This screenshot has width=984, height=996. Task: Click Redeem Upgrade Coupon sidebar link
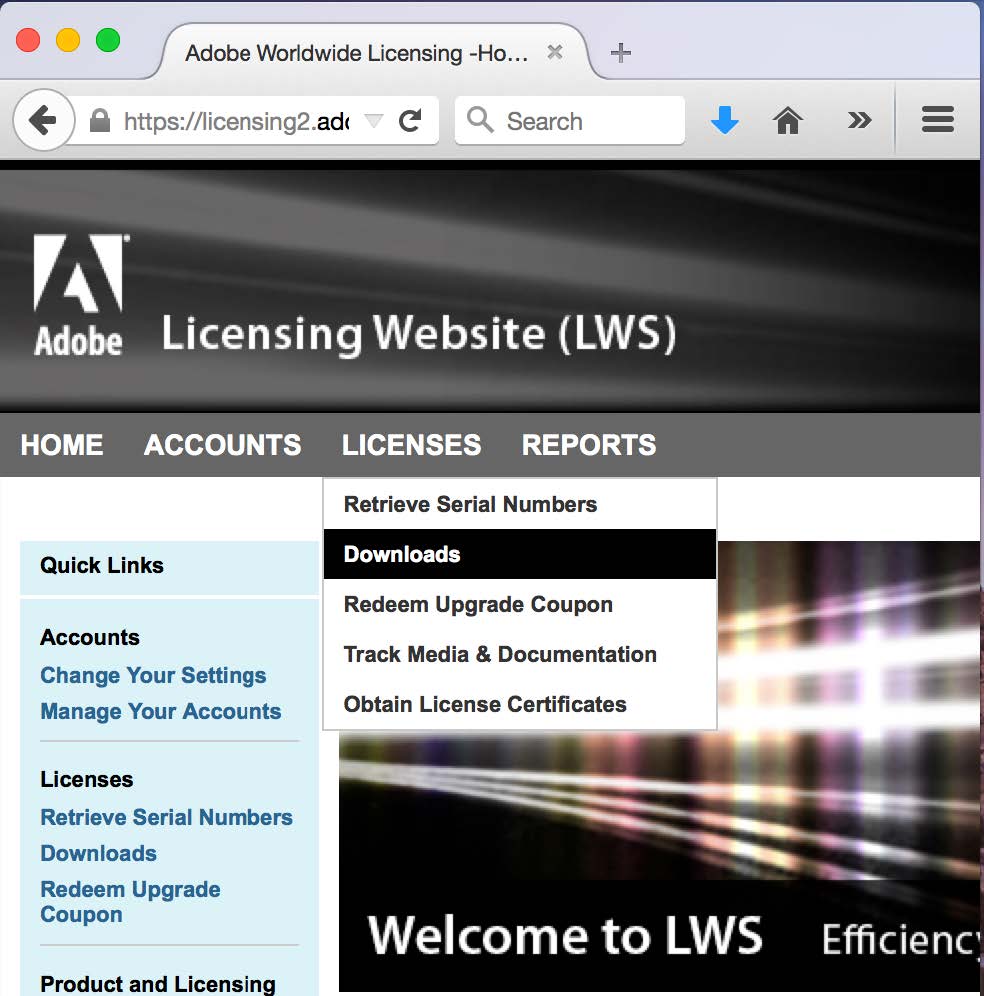coord(130,902)
